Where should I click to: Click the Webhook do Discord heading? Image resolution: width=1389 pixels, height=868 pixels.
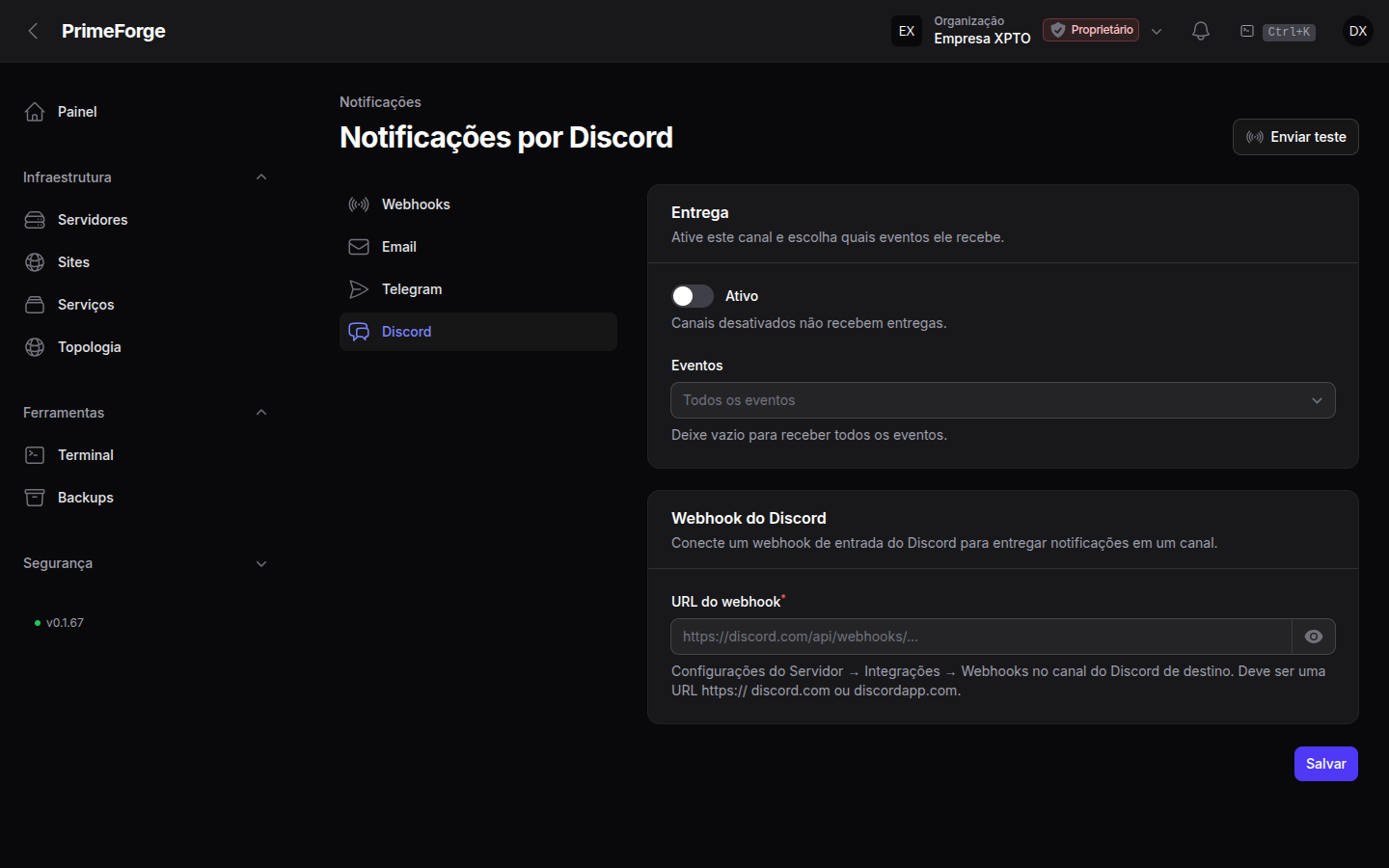tap(749, 518)
